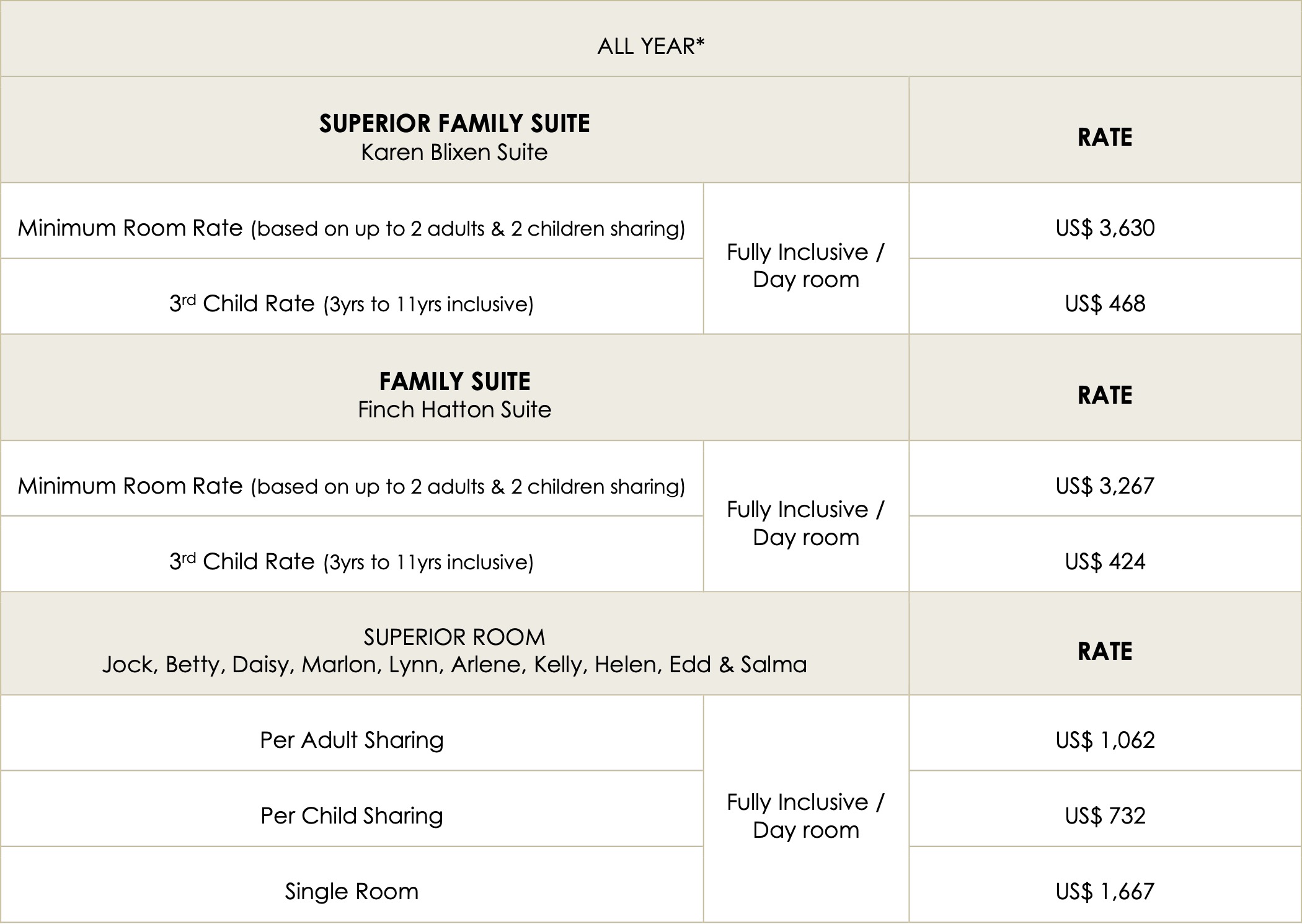Select the 'SUPERIOR FAMILY SUITE' heading
Screen dimensions: 1302x924
coord(454,123)
